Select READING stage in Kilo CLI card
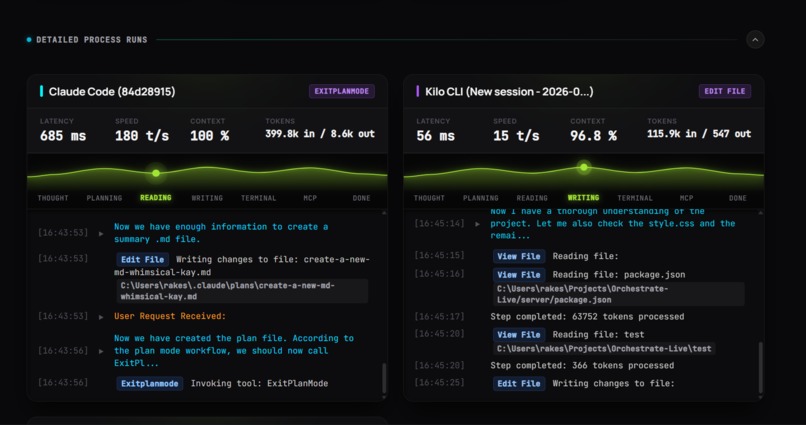This screenshot has height=425, width=806. tap(532, 198)
